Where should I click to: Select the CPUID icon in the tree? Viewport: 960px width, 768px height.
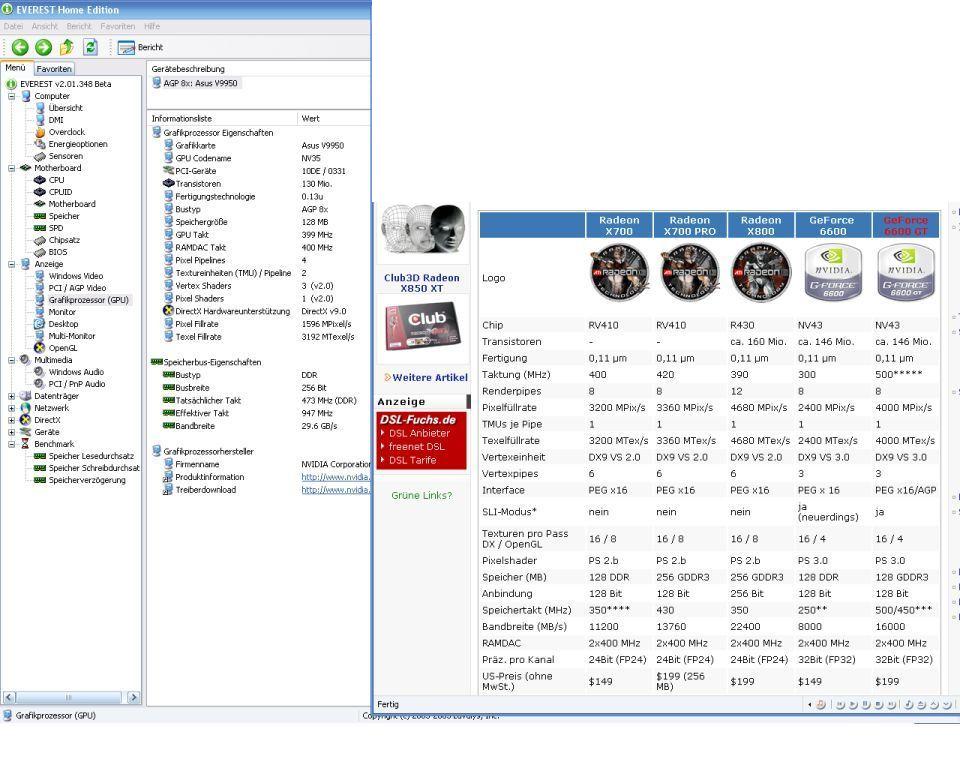tap(40, 192)
